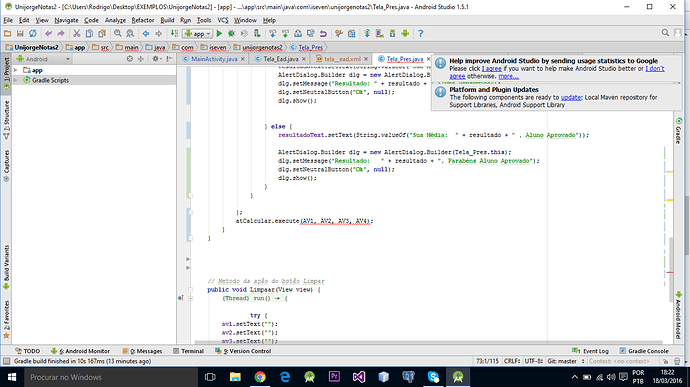This screenshot has width=690, height=387.
Task: Open SDK Manager toolbar icon
Action: tap(392, 33)
